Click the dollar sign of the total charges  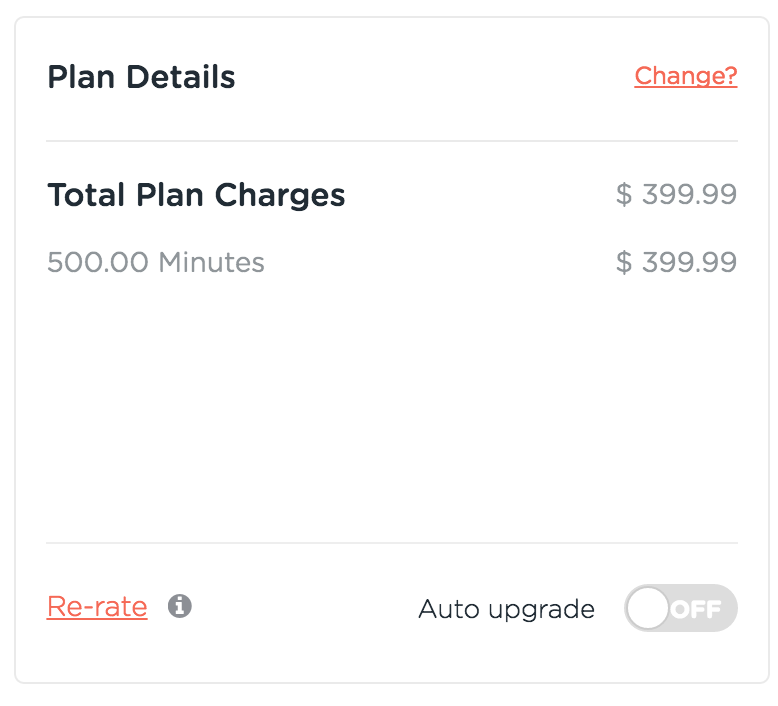(x=624, y=195)
